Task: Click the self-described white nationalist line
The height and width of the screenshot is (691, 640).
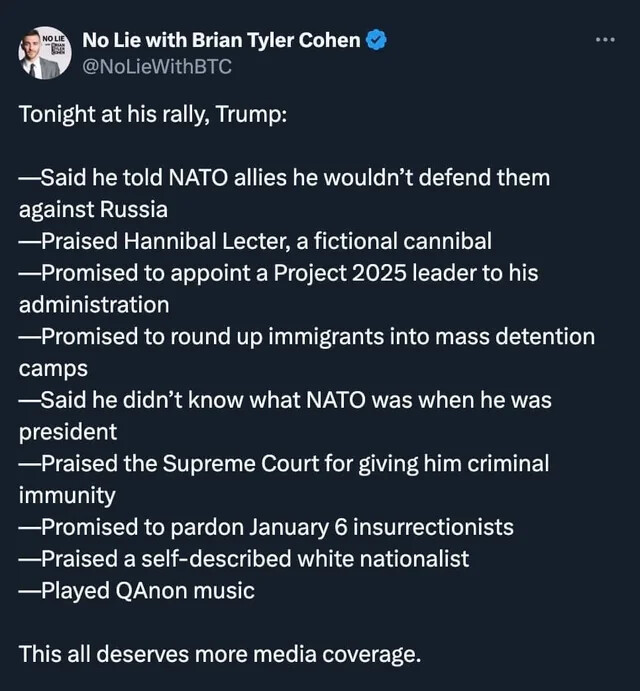Action: [x=244, y=559]
